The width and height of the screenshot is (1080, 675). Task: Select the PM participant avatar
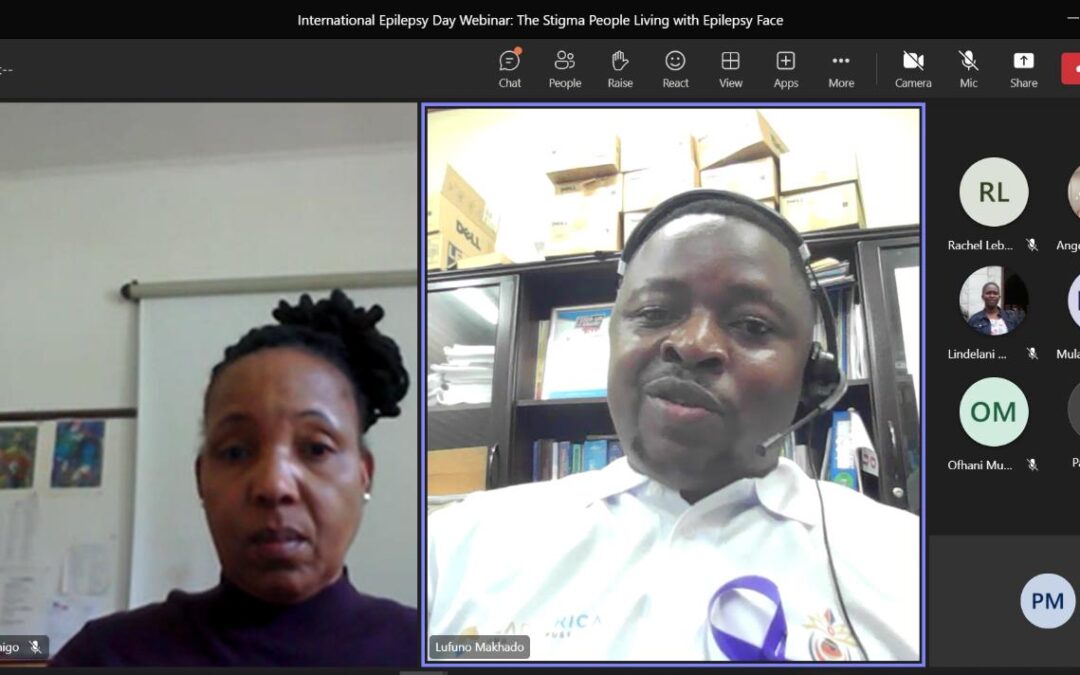click(1047, 601)
